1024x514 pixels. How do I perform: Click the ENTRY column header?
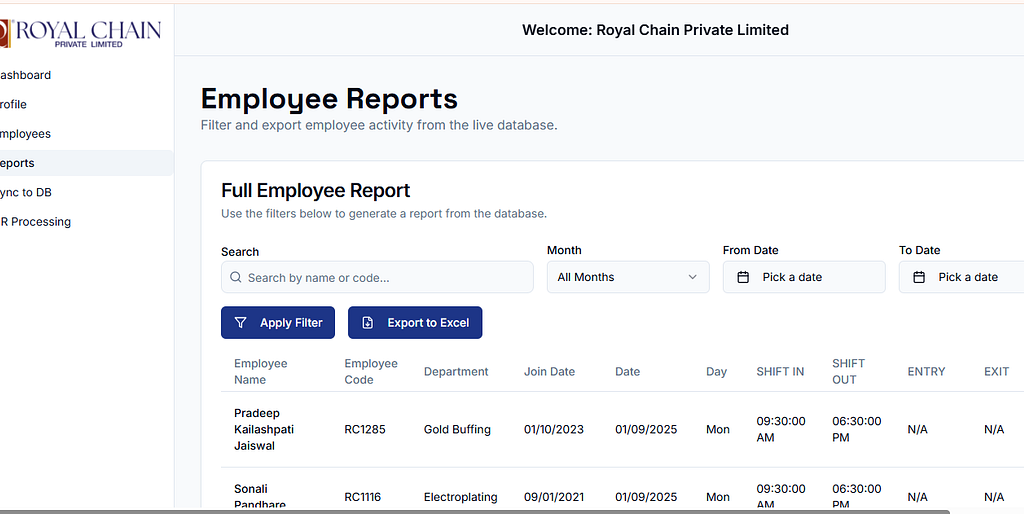tap(926, 372)
